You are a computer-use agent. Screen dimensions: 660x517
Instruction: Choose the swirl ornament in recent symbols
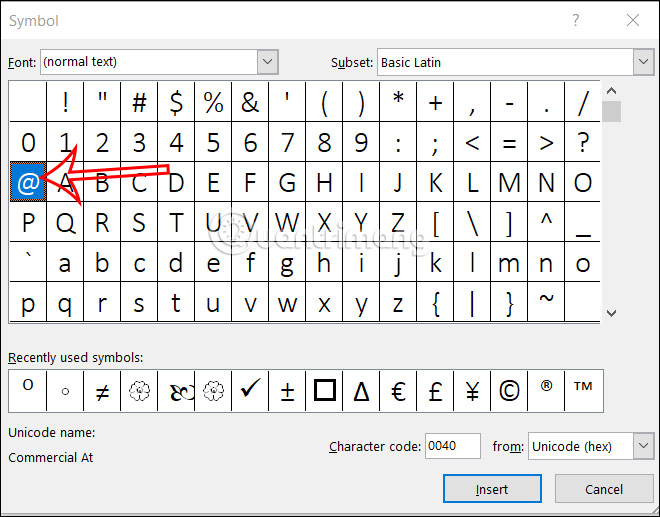[176, 391]
